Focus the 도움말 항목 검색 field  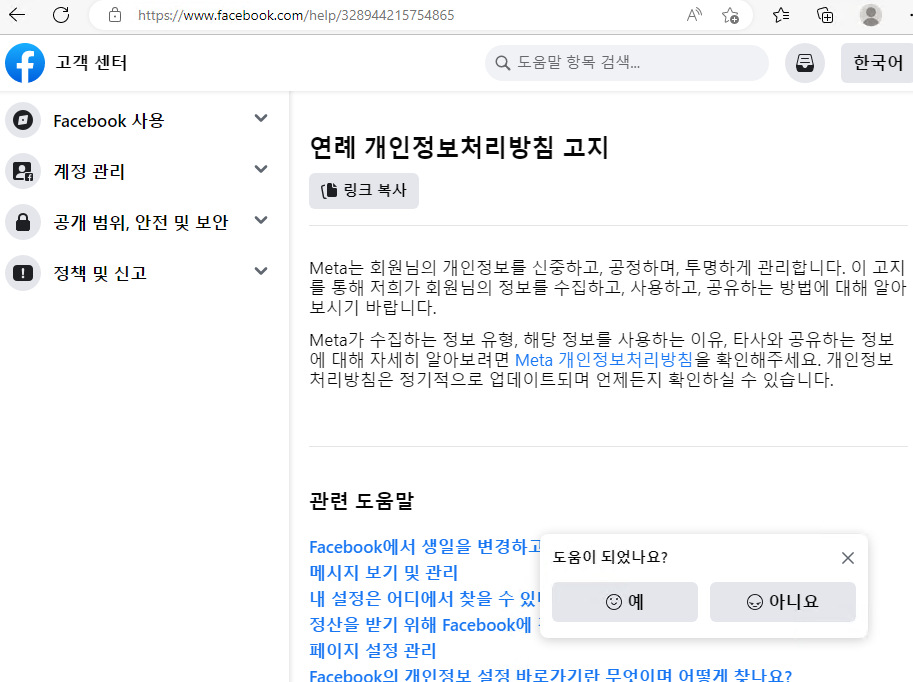tap(627, 63)
